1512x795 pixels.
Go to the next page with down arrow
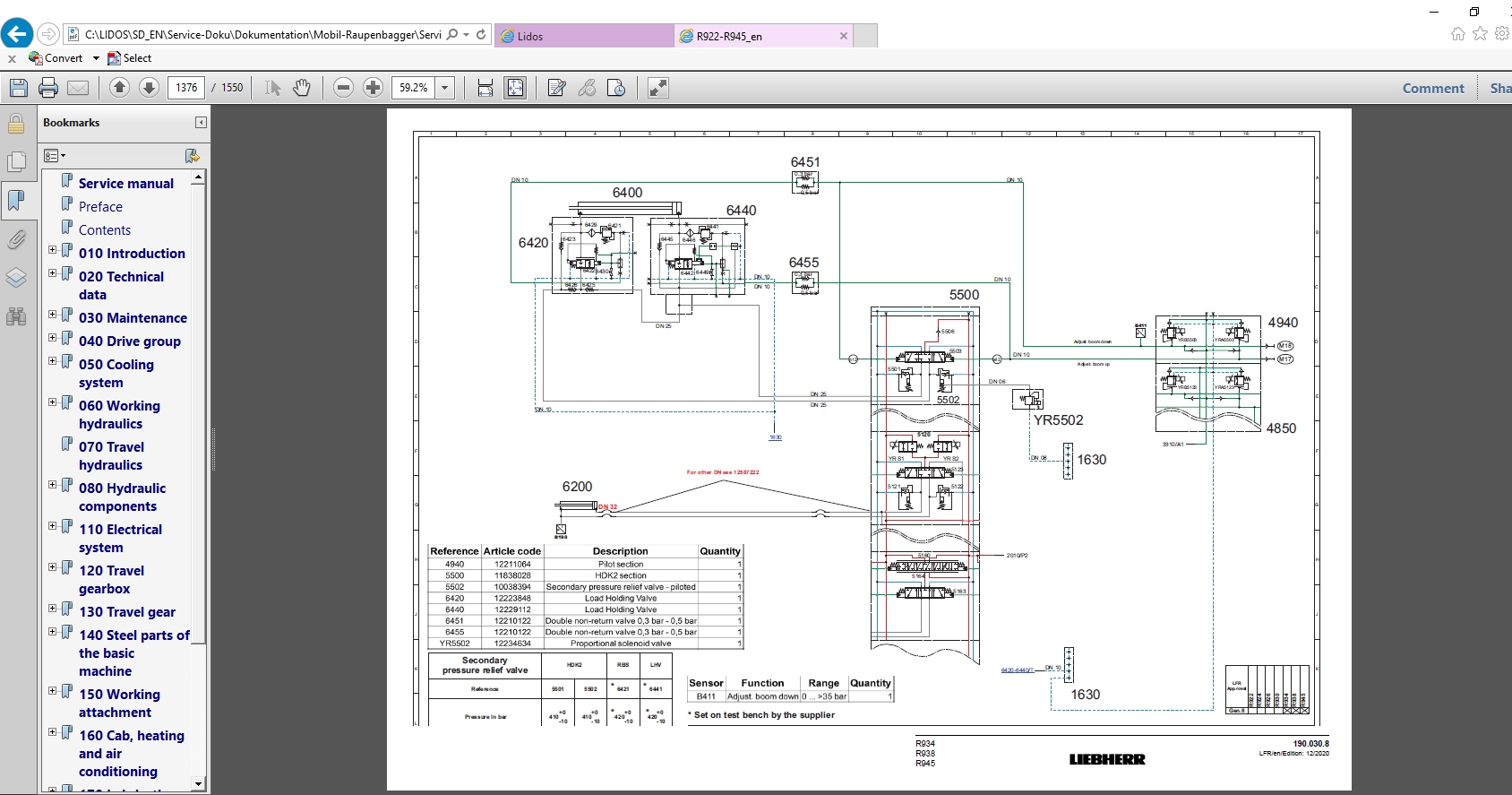150,87
